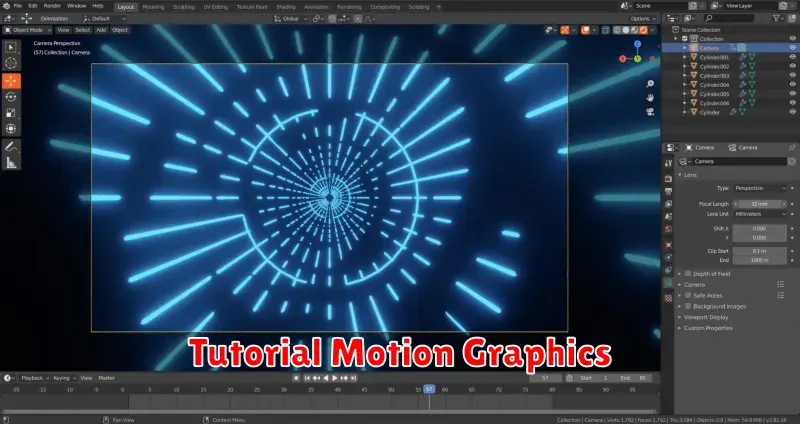
Task: Enable Depth of Field checkbox
Action: [x=688, y=274]
